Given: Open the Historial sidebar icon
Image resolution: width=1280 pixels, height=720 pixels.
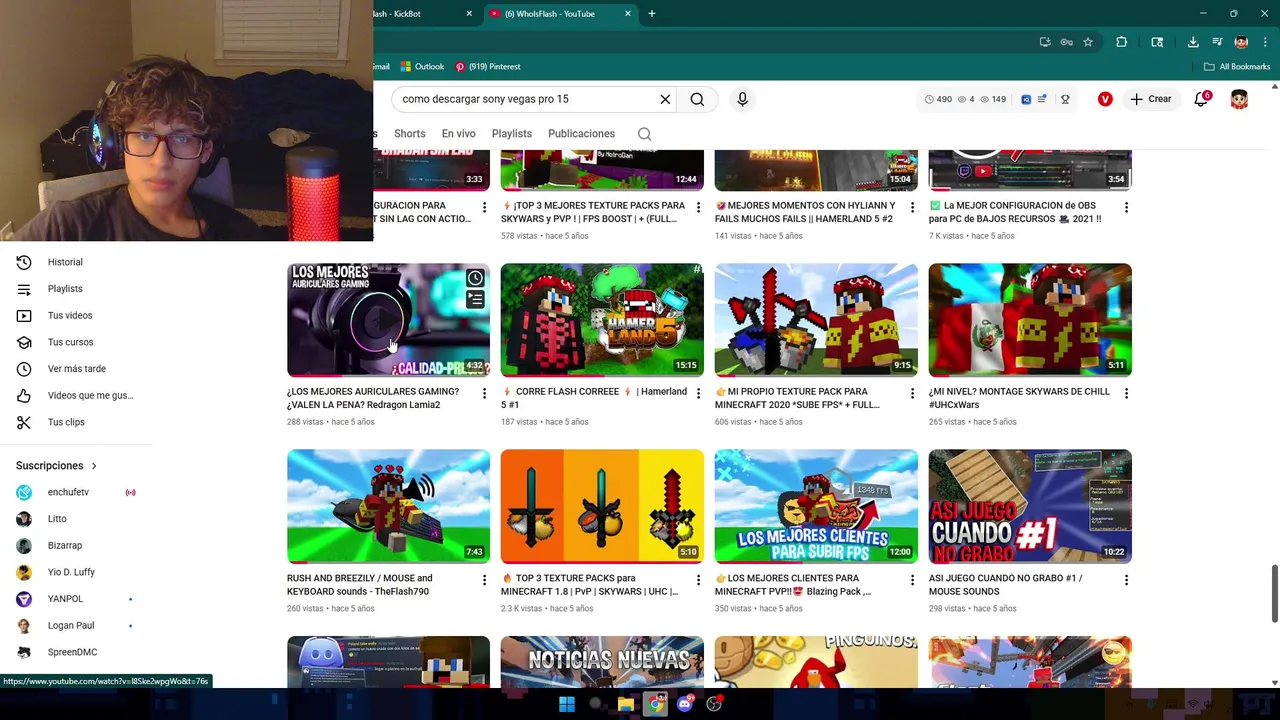Looking at the screenshot, I should [x=24, y=262].
